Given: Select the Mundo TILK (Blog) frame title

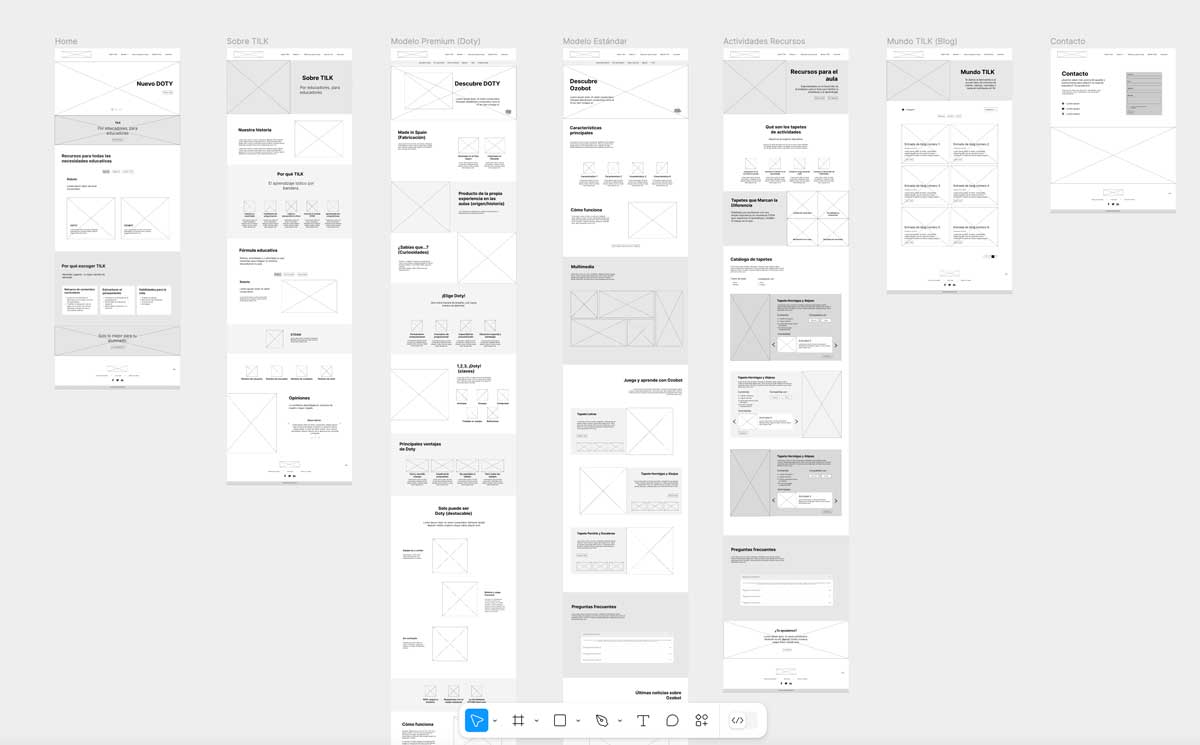Looking at the screenshot, I should tap(920, 41).
